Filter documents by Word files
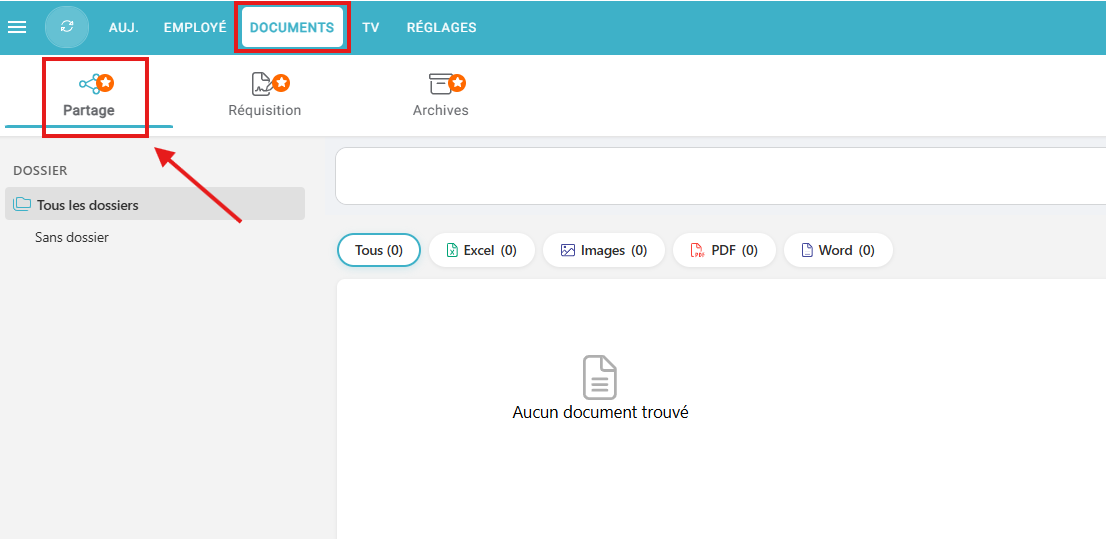This screenshot has height=539, width=1106. point(837,250)
